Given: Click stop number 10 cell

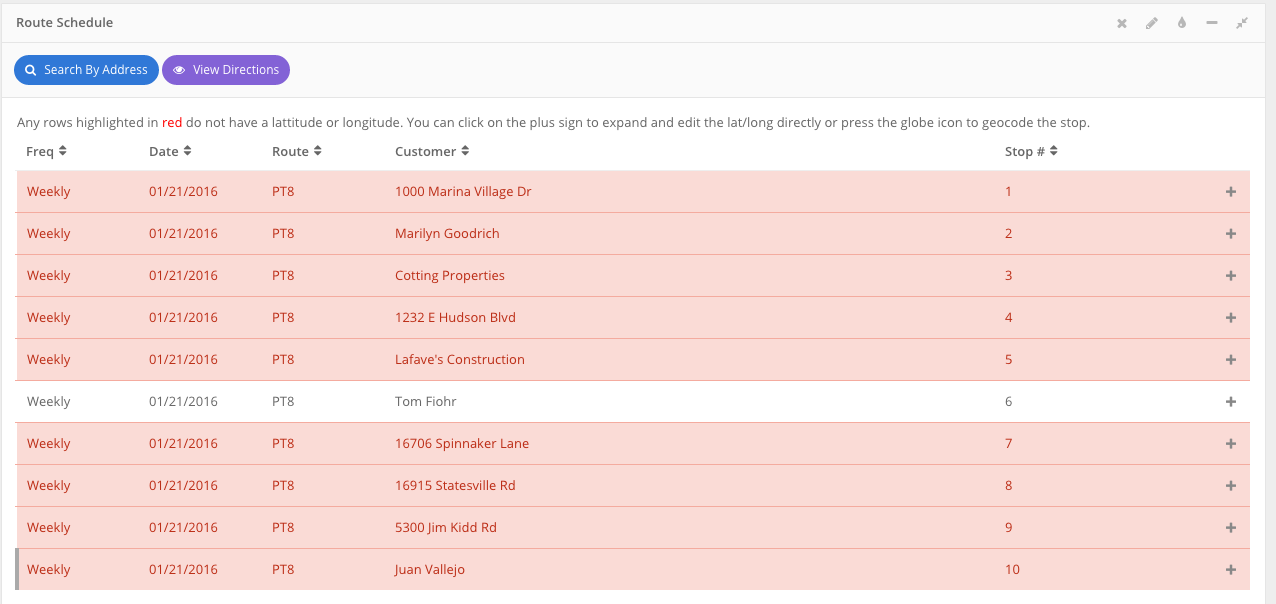Looking at the screenshot, I should click(x=1012, y=570).
